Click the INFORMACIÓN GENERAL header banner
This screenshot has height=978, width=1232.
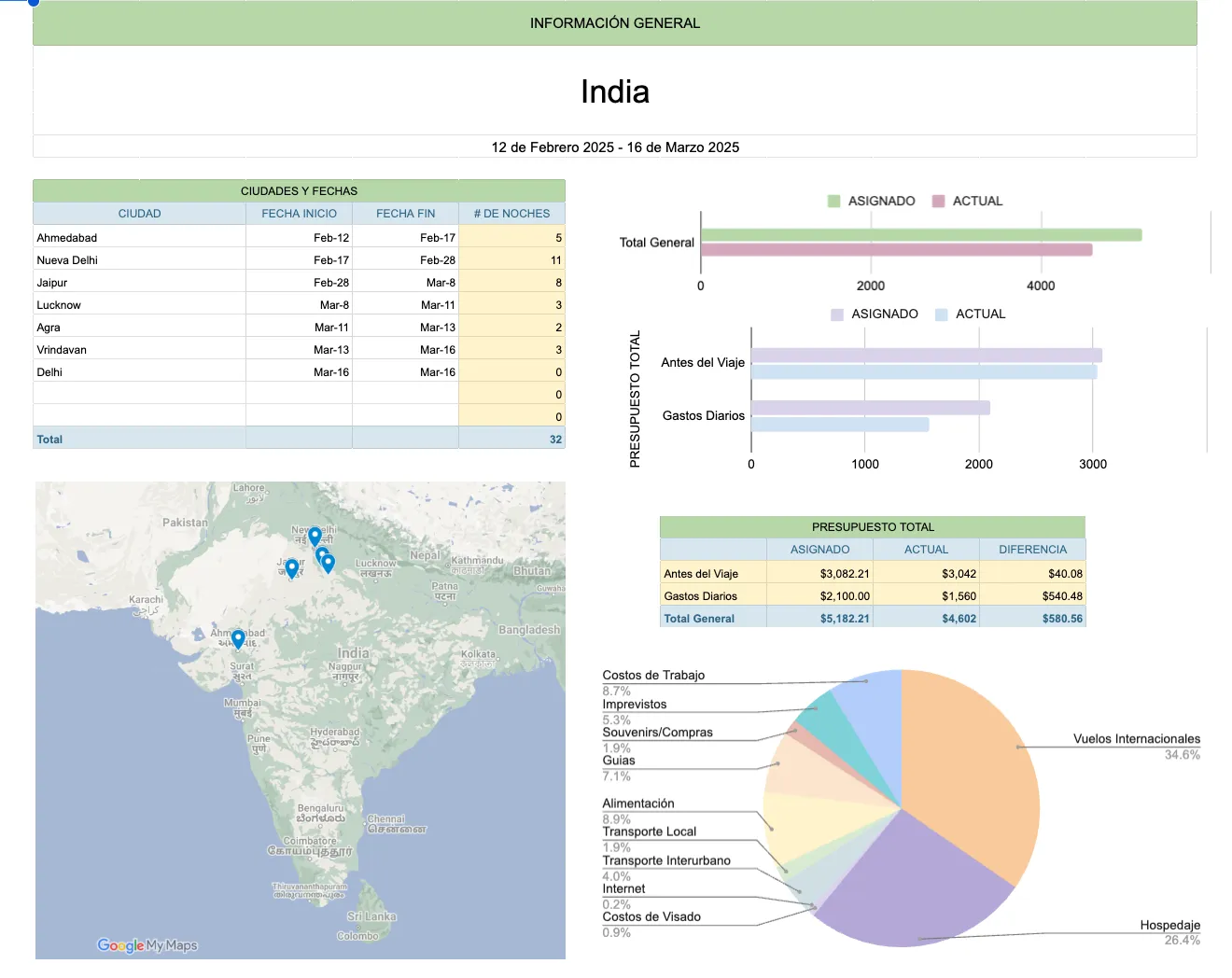(x=614, y=23)
